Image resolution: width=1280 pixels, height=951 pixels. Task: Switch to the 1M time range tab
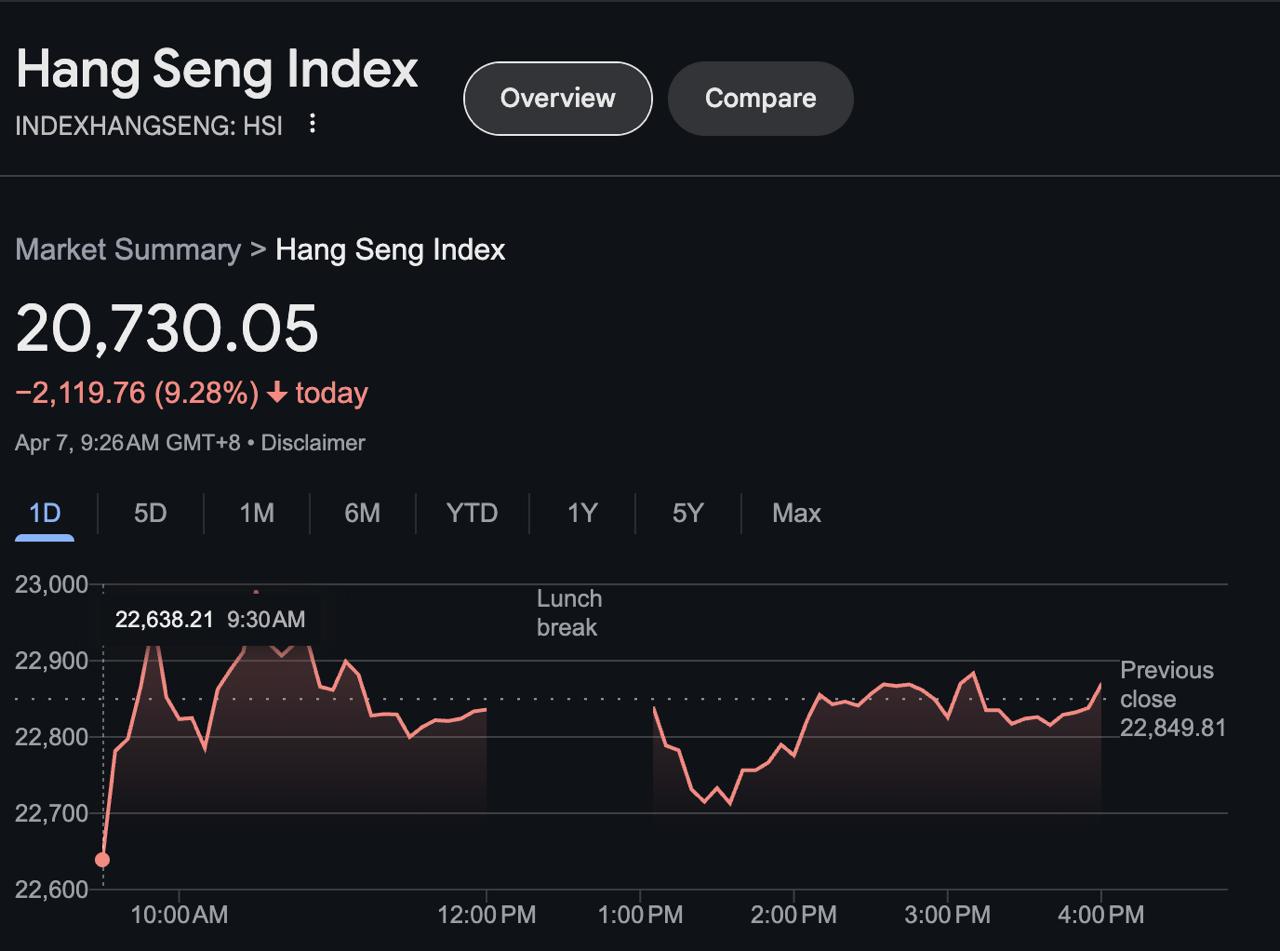point(256,513)
